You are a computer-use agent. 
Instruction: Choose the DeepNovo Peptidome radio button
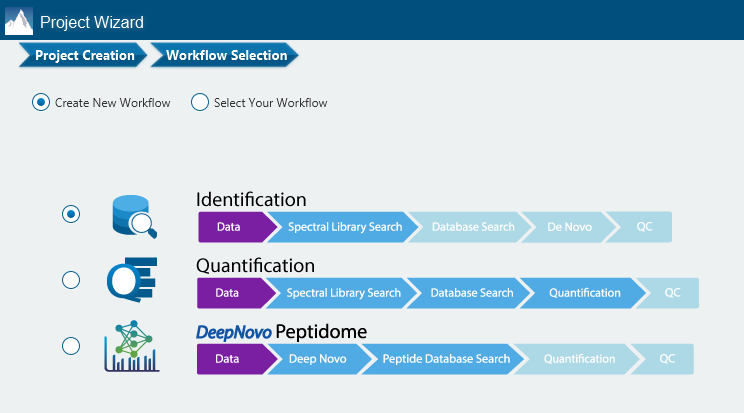pos(71,346)
